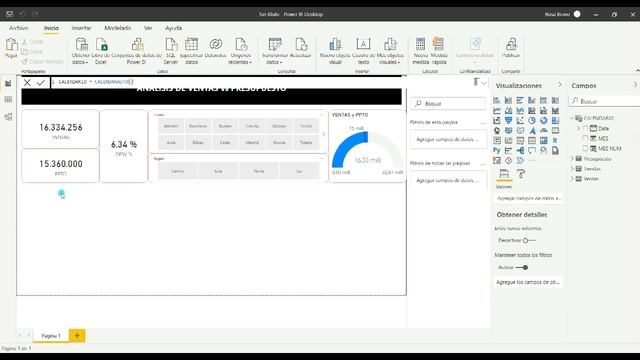Viewport: 640px width, 360px height.
Task: Commit the formula with the checkmark icon
Action: 41,82
